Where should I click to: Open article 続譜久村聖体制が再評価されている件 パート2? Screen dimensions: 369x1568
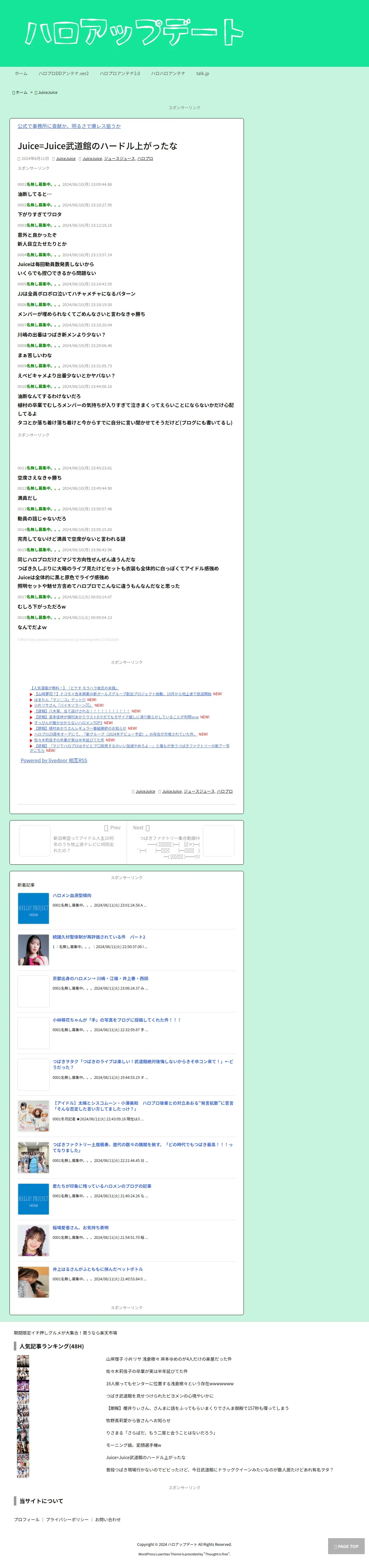pyautogui.click(x=99, y=937)
